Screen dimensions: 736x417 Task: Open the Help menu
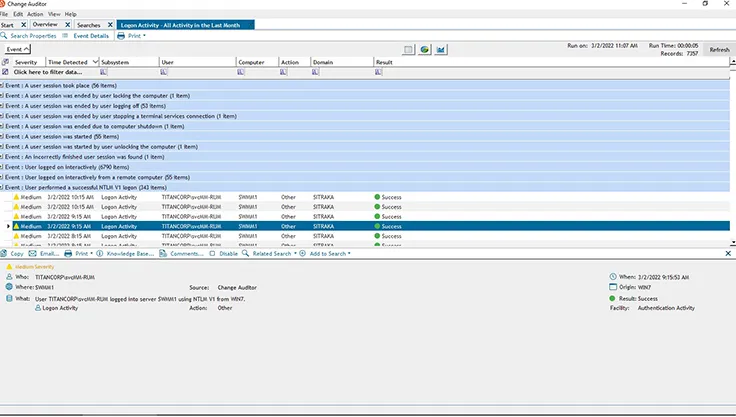click(70, 14)
